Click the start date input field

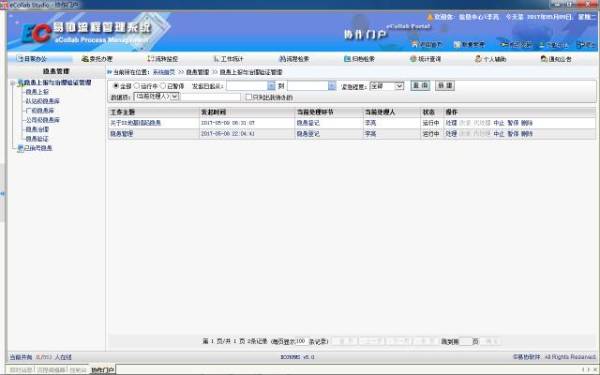coord(247,86)
